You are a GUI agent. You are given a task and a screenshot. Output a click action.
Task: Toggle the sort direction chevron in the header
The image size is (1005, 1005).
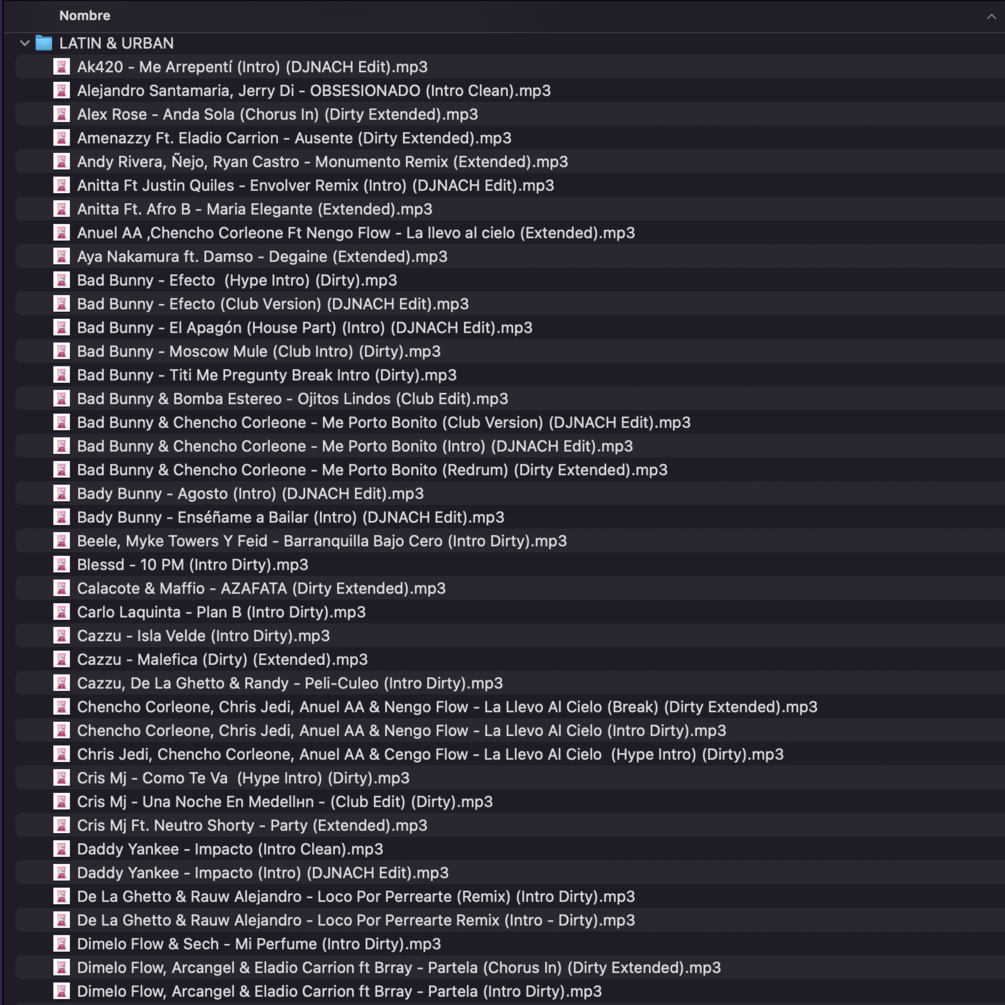[x=992, y=16]
